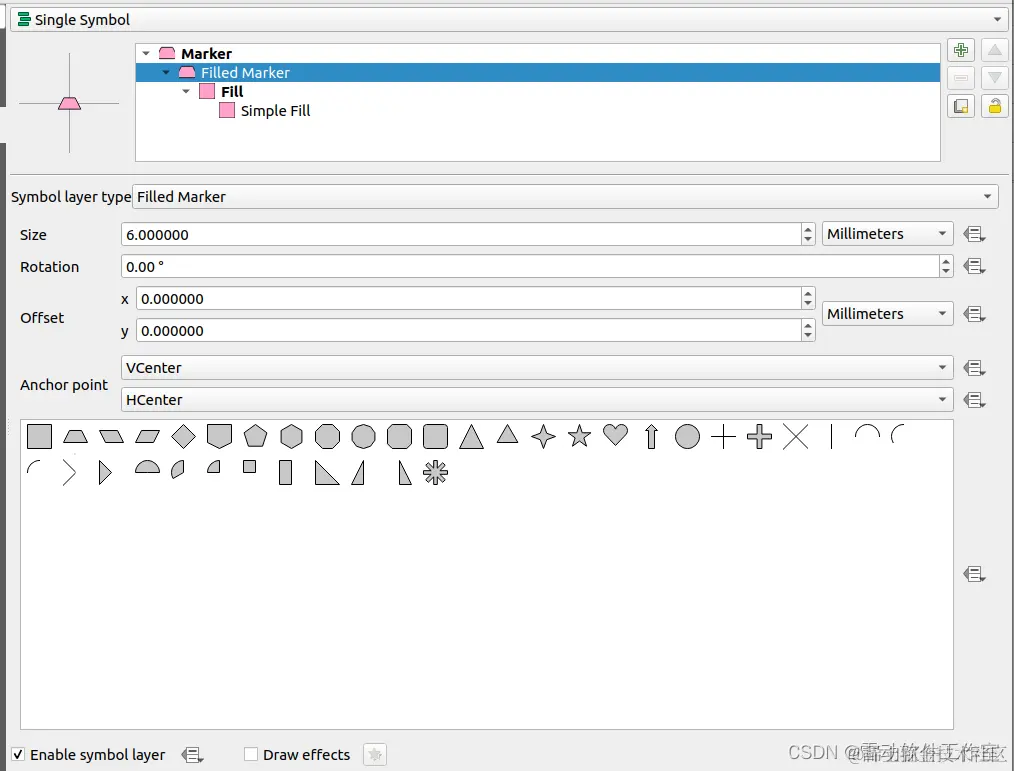Screen dimensions: 1014x771
Task: Choose the shield marker shape
Action: tap(219, 437)
